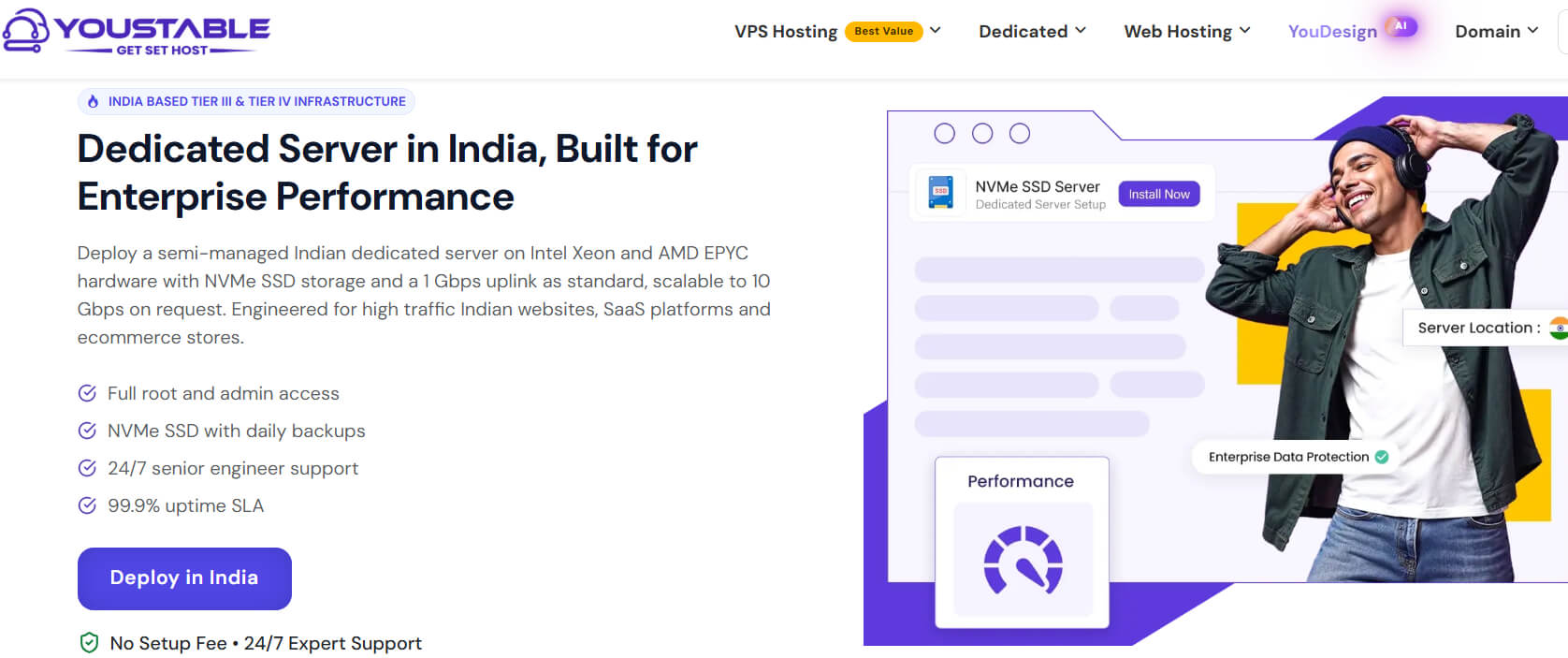Click the Dedicated Server in India heading

click(x=387, y=173)
